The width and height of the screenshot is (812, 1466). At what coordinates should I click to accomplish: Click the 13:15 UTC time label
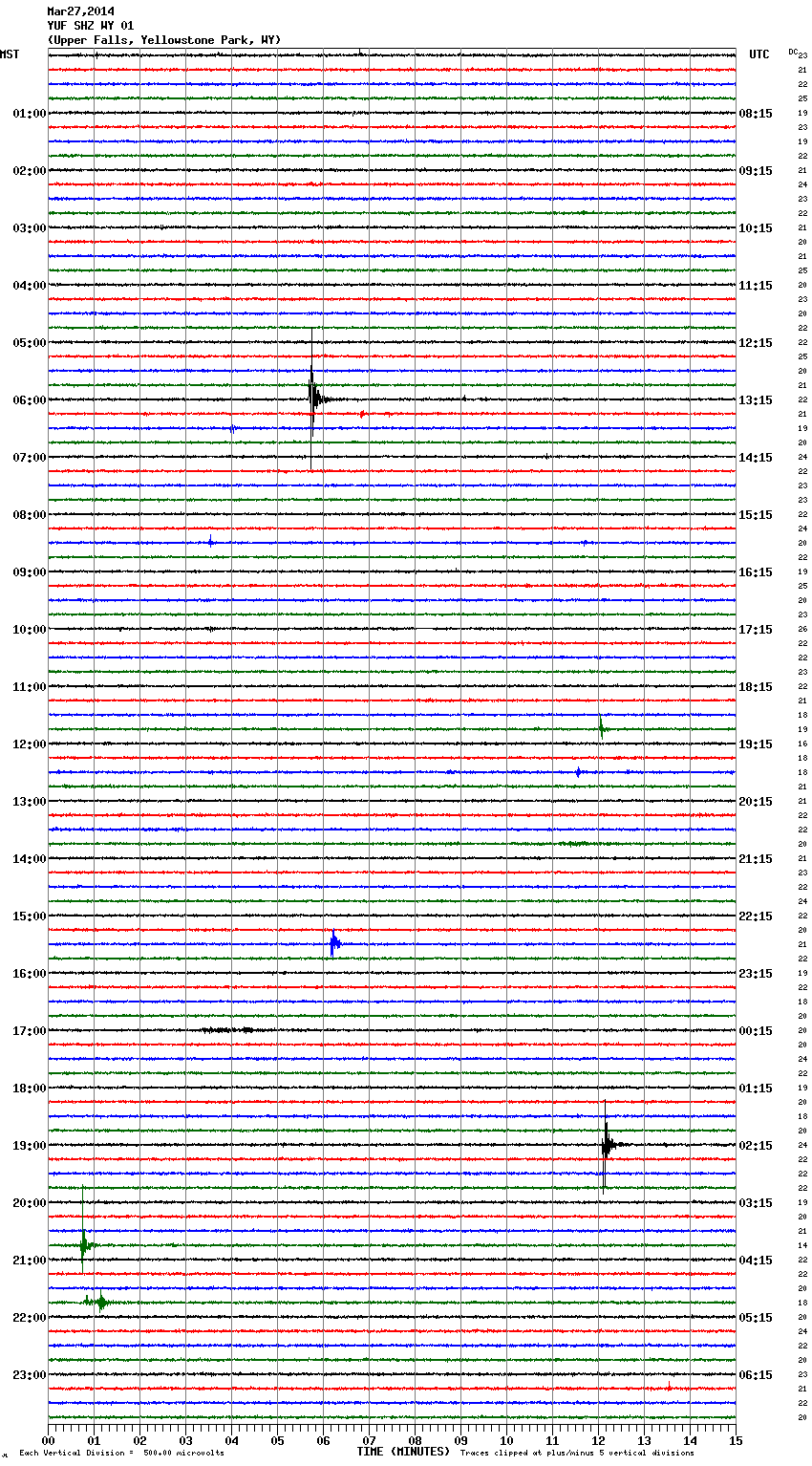pos(756,400)
